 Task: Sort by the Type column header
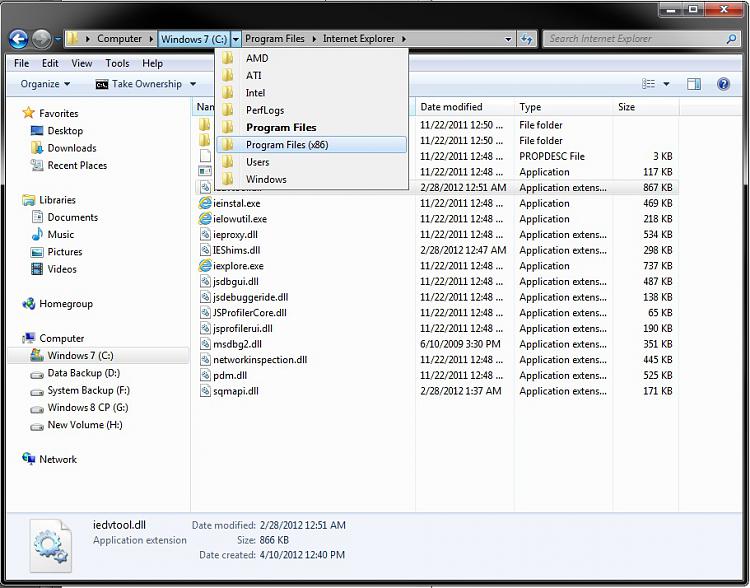tap(563, 107)
